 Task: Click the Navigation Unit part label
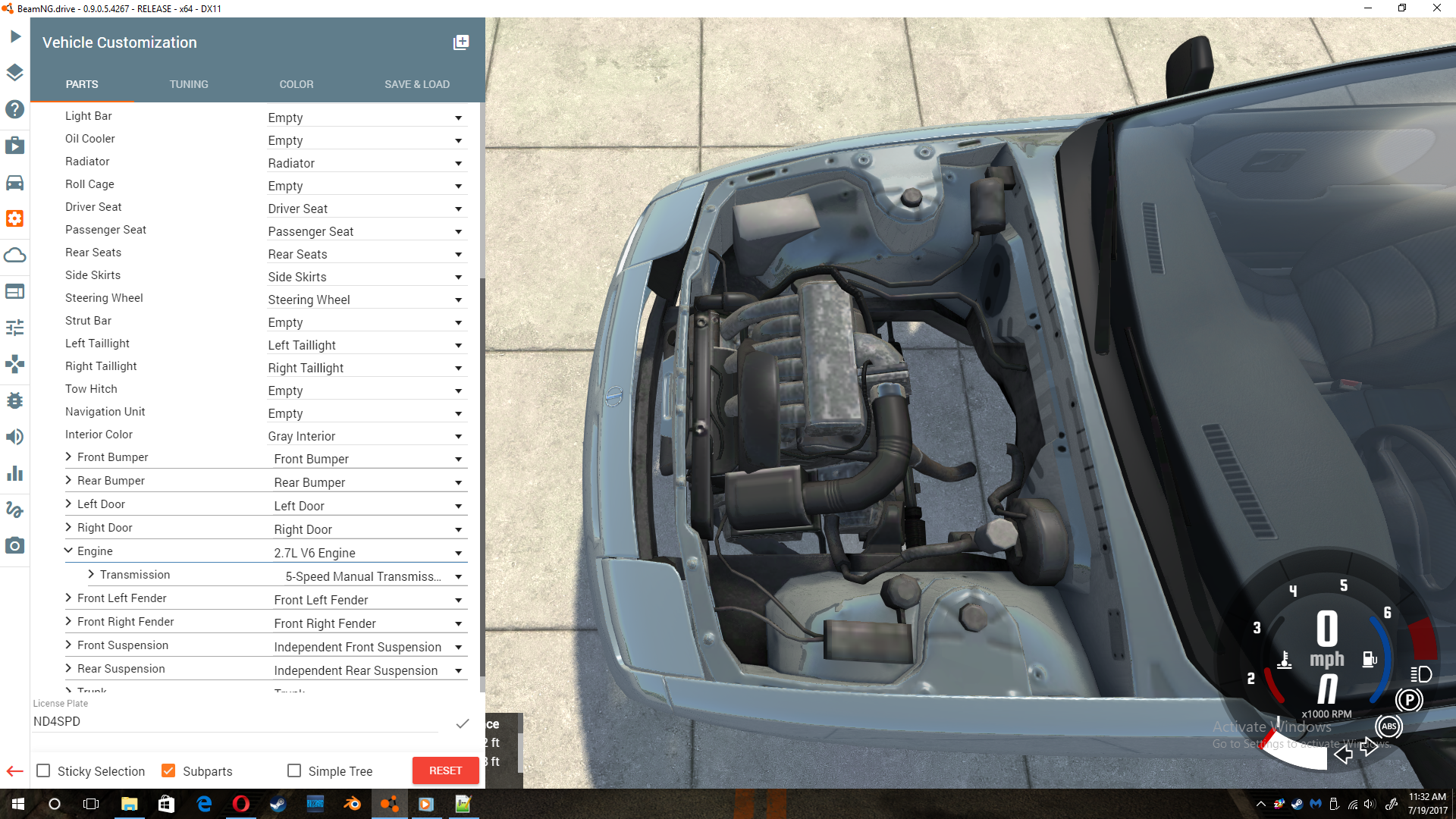pyautogui.click(x=105, y=412)
